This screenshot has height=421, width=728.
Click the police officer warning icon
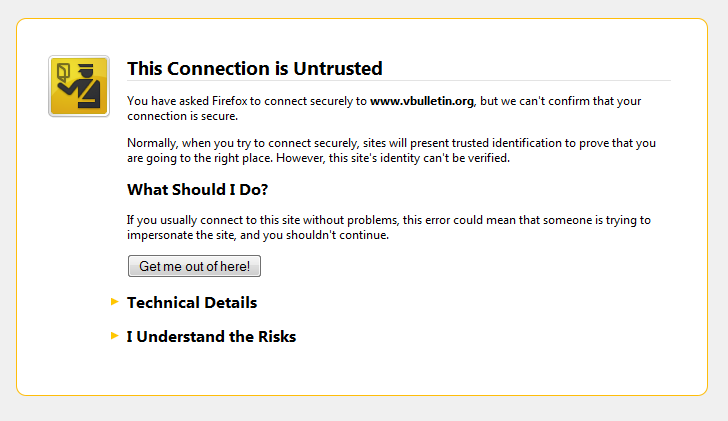click(78, 86)
